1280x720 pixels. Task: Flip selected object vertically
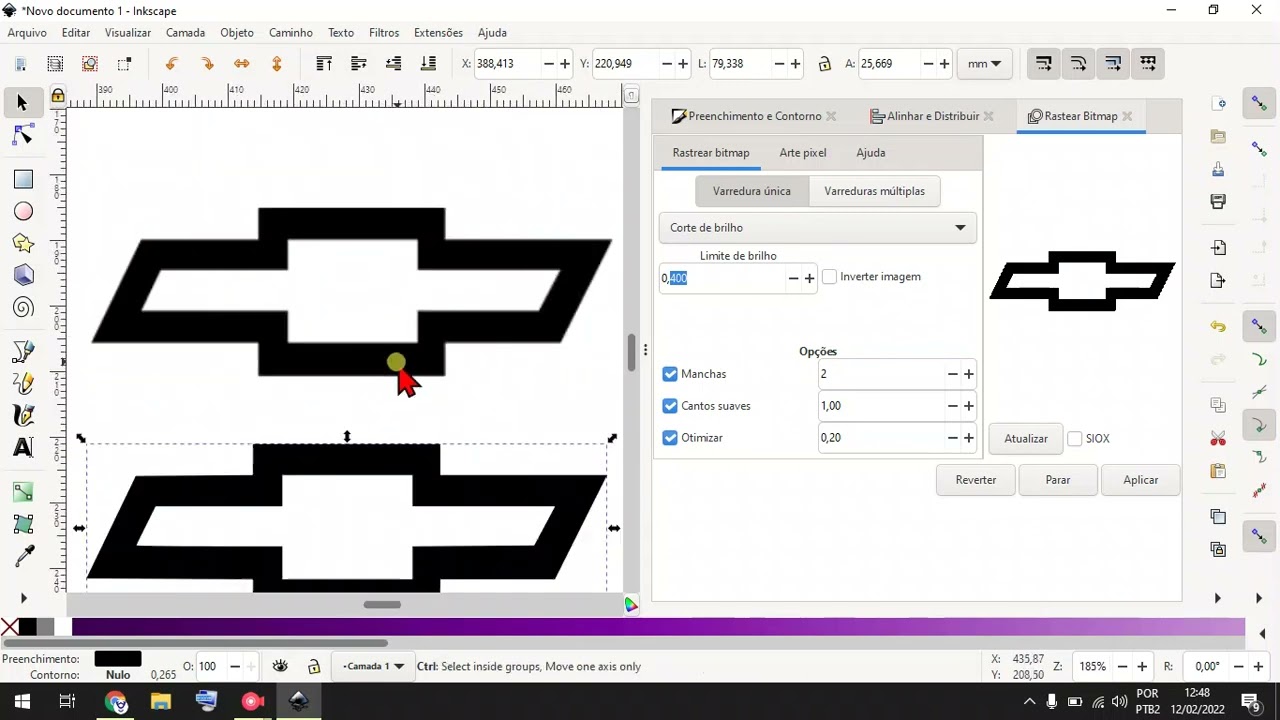tap(277, 64)
